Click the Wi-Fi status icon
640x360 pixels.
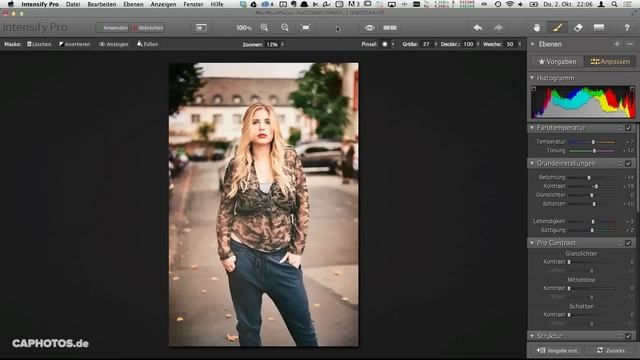click(510, 4)
